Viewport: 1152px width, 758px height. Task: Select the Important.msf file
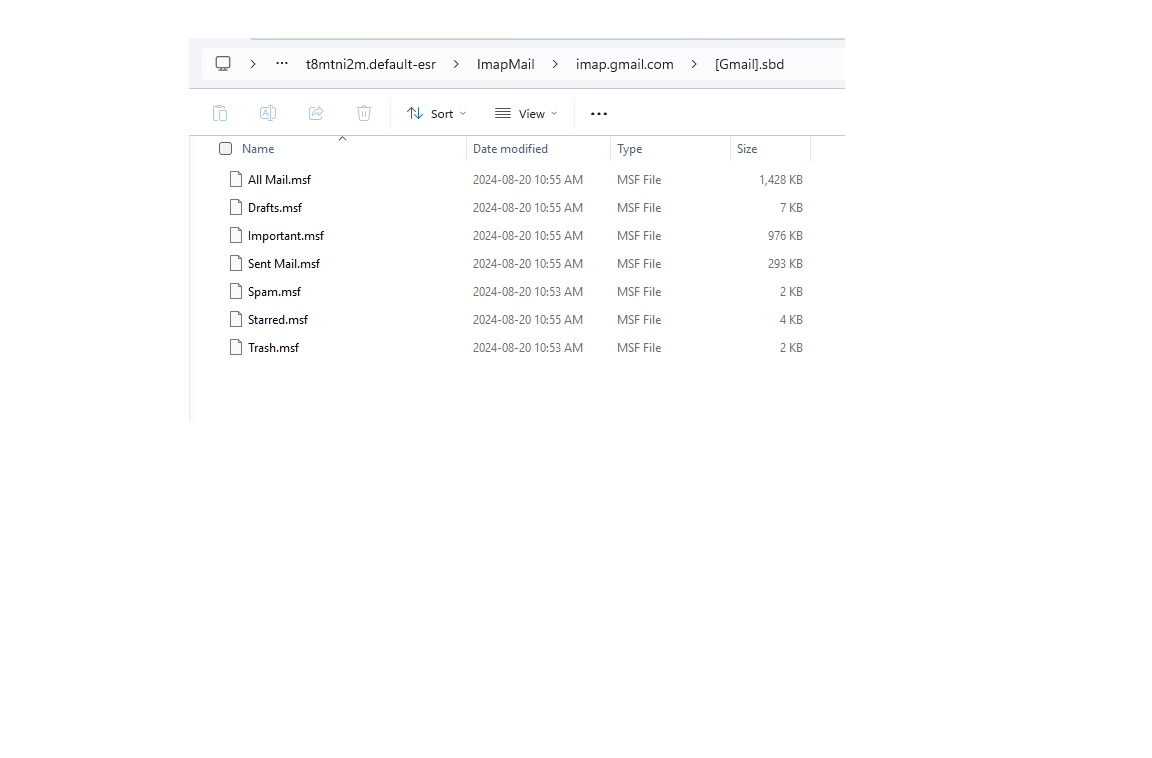(286, 236)
